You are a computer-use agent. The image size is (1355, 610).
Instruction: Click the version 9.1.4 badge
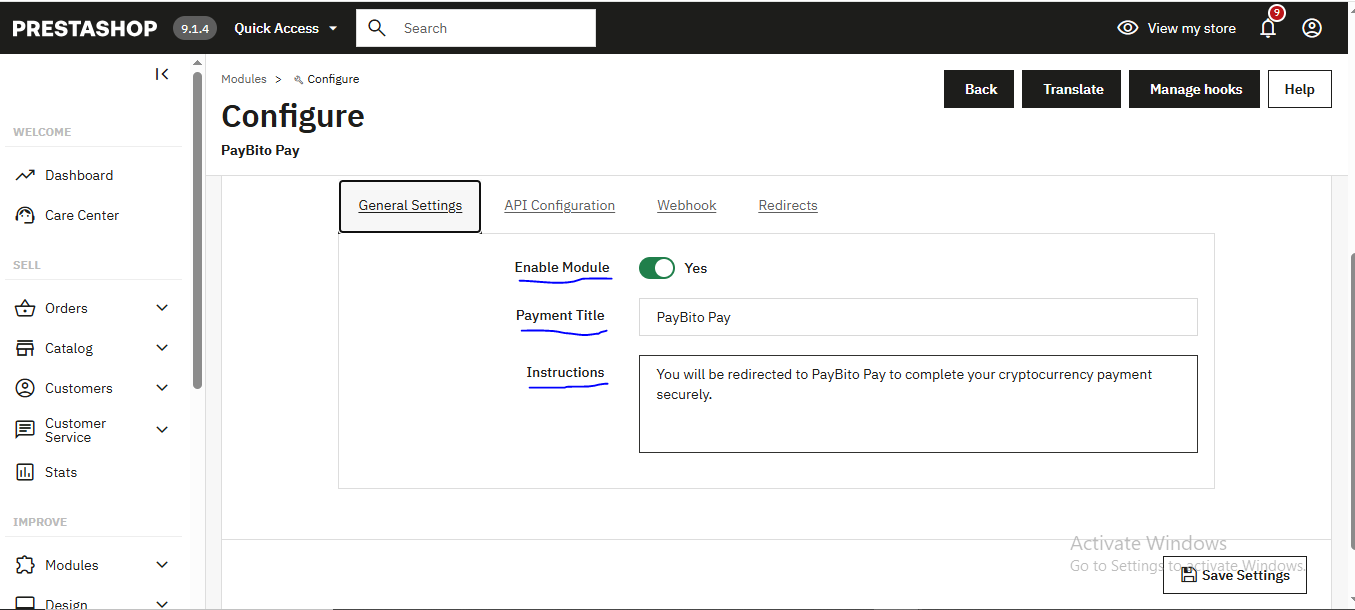(195, 28)
